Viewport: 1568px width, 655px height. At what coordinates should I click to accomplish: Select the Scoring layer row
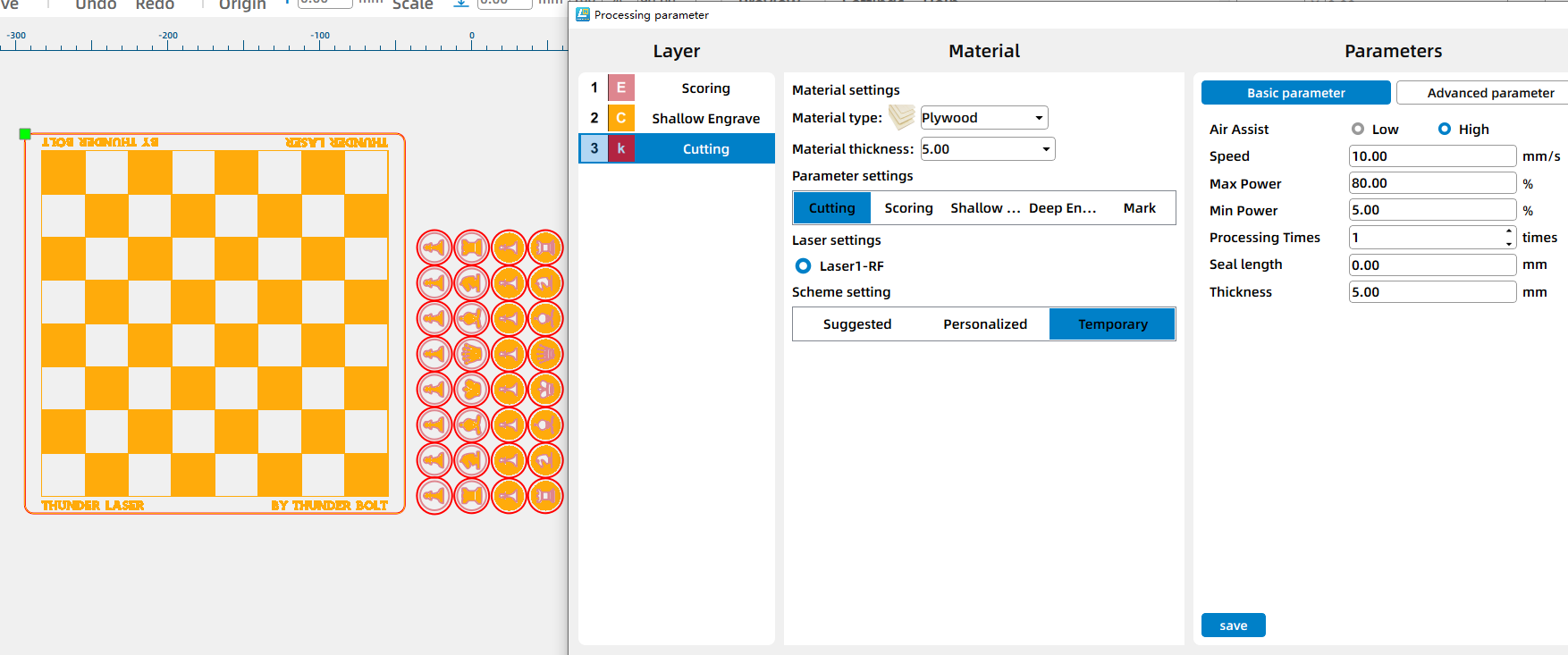[x=704, y=88]
